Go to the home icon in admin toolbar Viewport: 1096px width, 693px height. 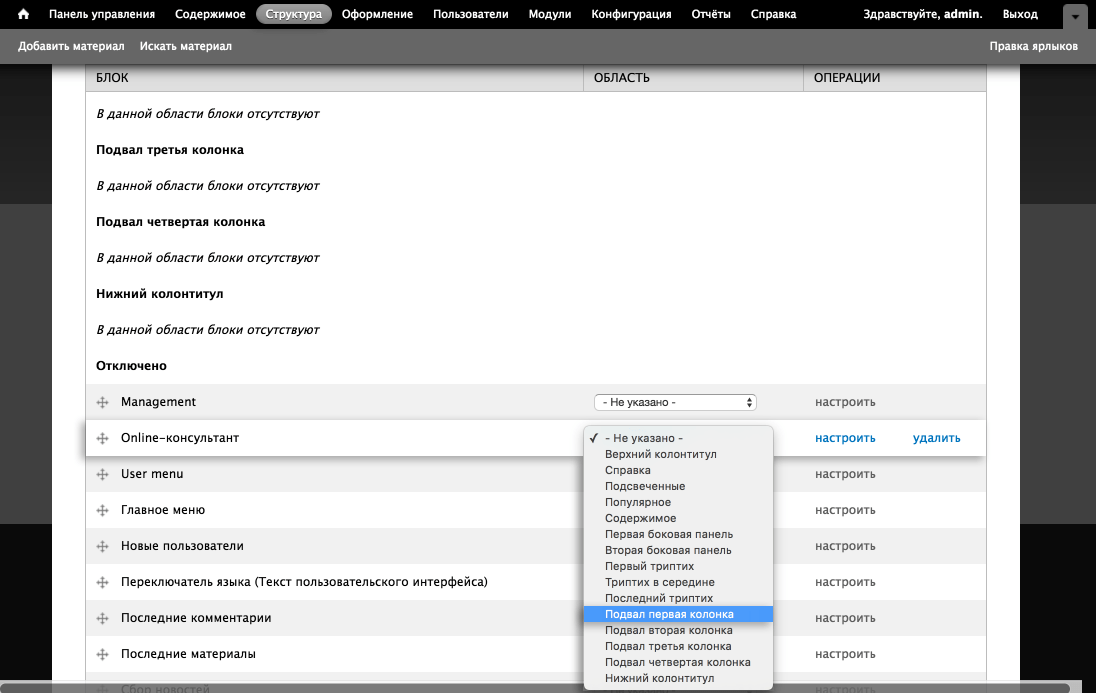pyautogui.click(x=23, y=14)
